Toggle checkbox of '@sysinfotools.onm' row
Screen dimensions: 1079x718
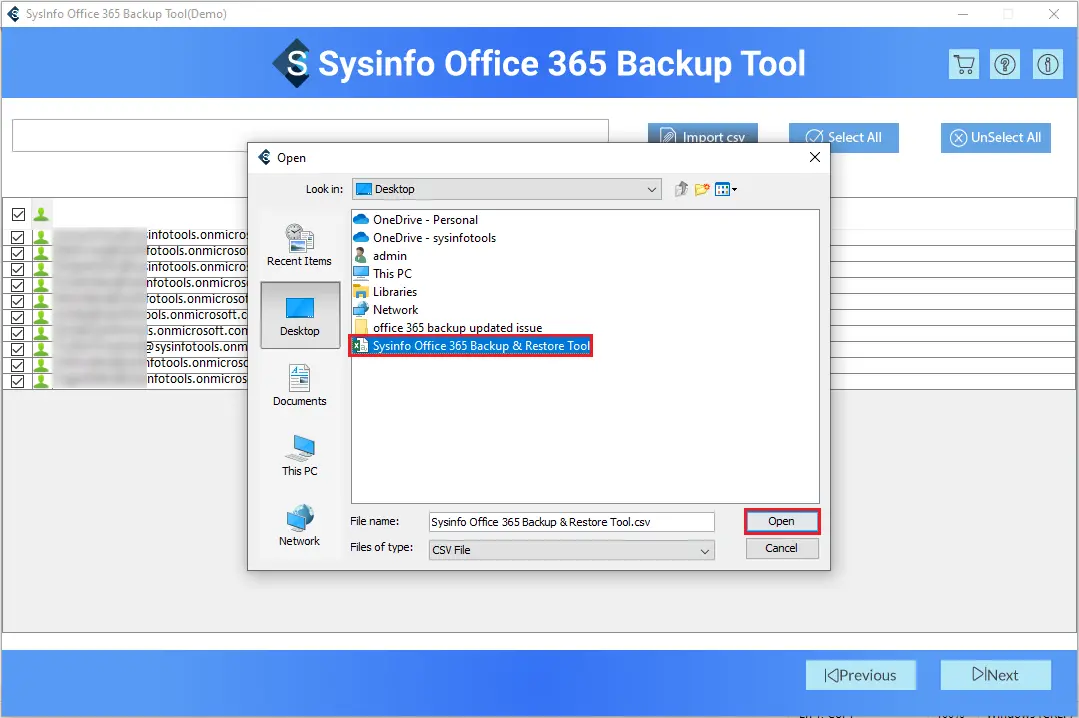pyautogui.click(x=18, y=349)
